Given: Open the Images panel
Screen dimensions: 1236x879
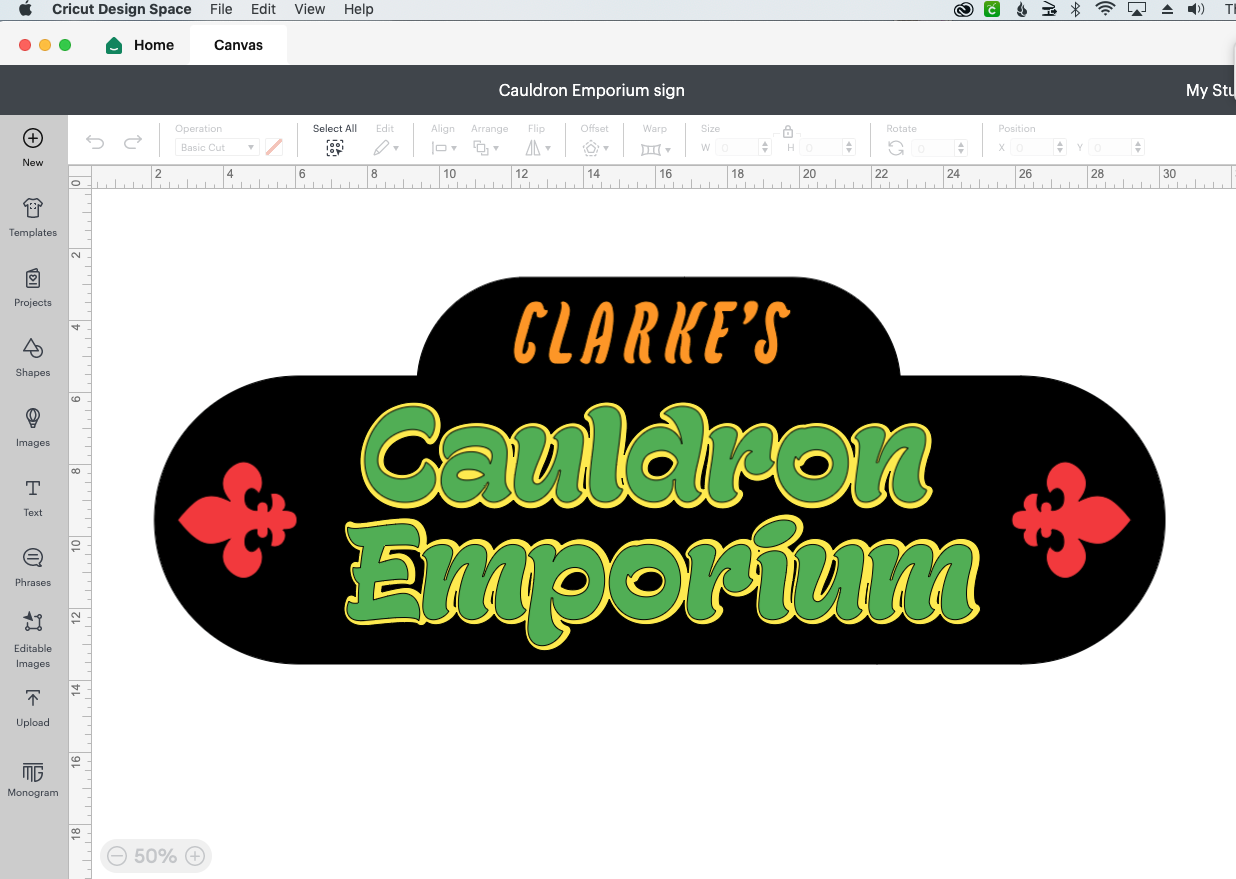Looking at the screenshot, I should click(32, 427).
